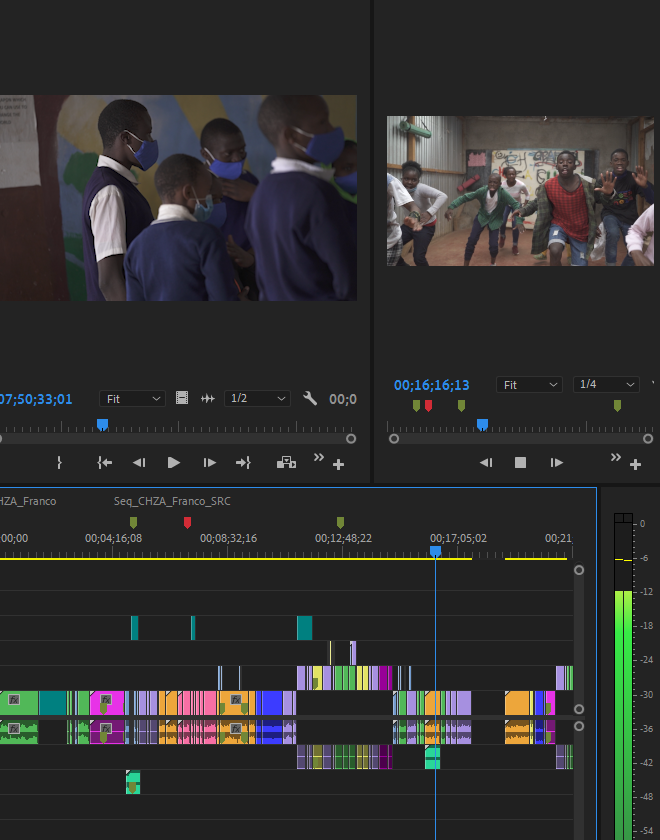
Task: Click the timeline playhead handle
Action: point(436,552)
